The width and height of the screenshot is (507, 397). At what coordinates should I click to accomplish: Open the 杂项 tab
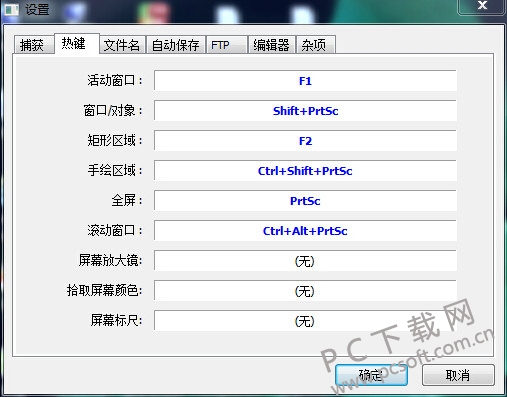tap(316, 45)
